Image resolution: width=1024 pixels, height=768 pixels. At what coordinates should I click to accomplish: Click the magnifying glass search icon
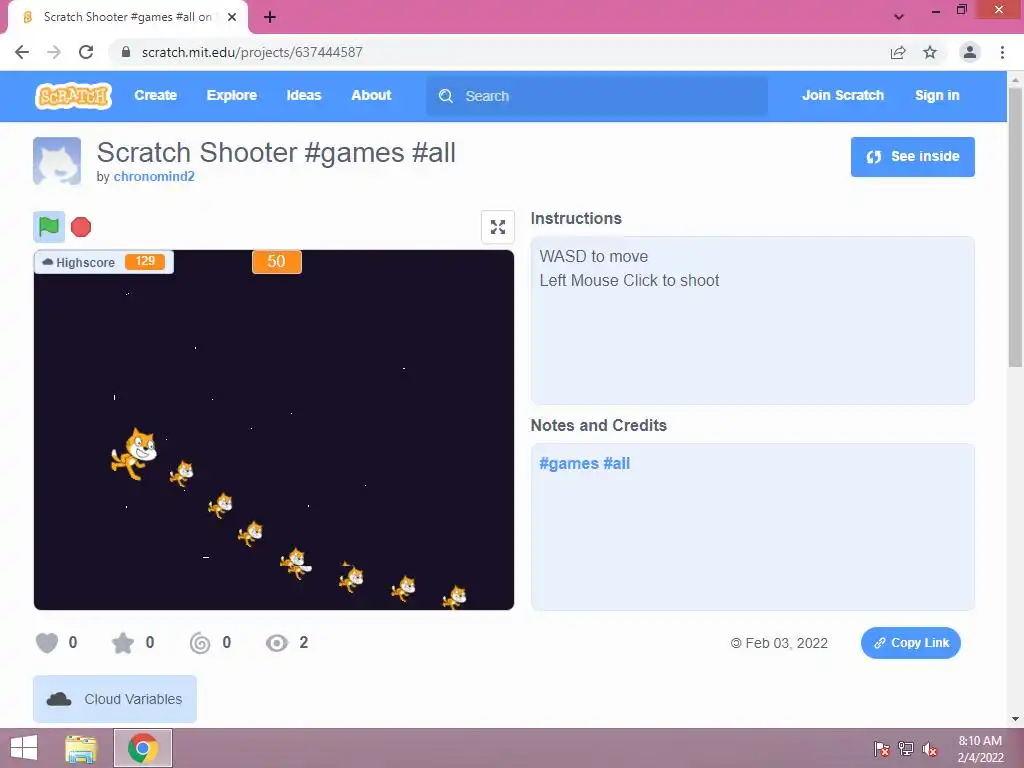tap(446, 96)
